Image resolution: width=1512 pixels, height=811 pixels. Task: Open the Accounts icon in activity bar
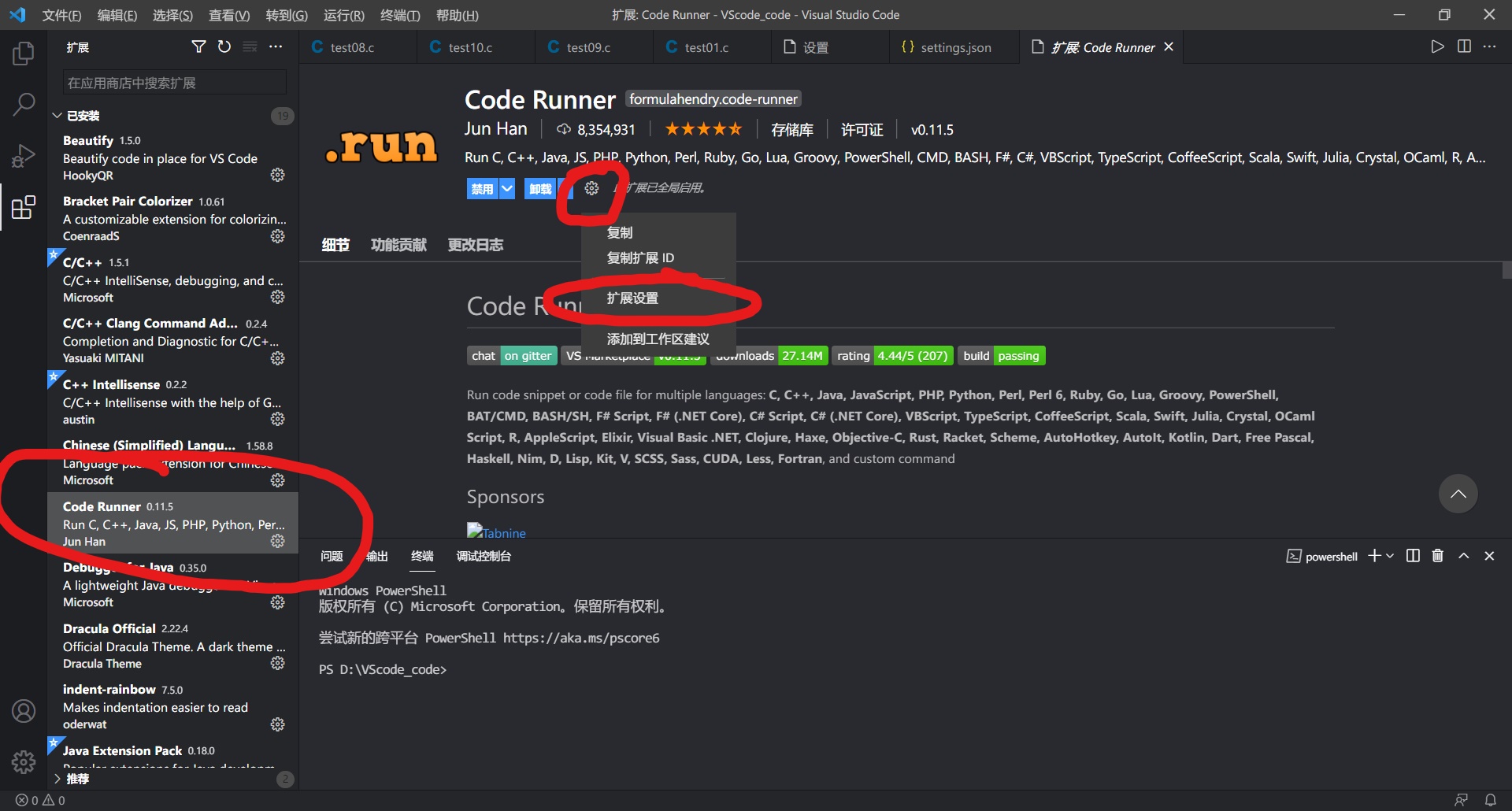pyautogui.click(x=24, y=711)
